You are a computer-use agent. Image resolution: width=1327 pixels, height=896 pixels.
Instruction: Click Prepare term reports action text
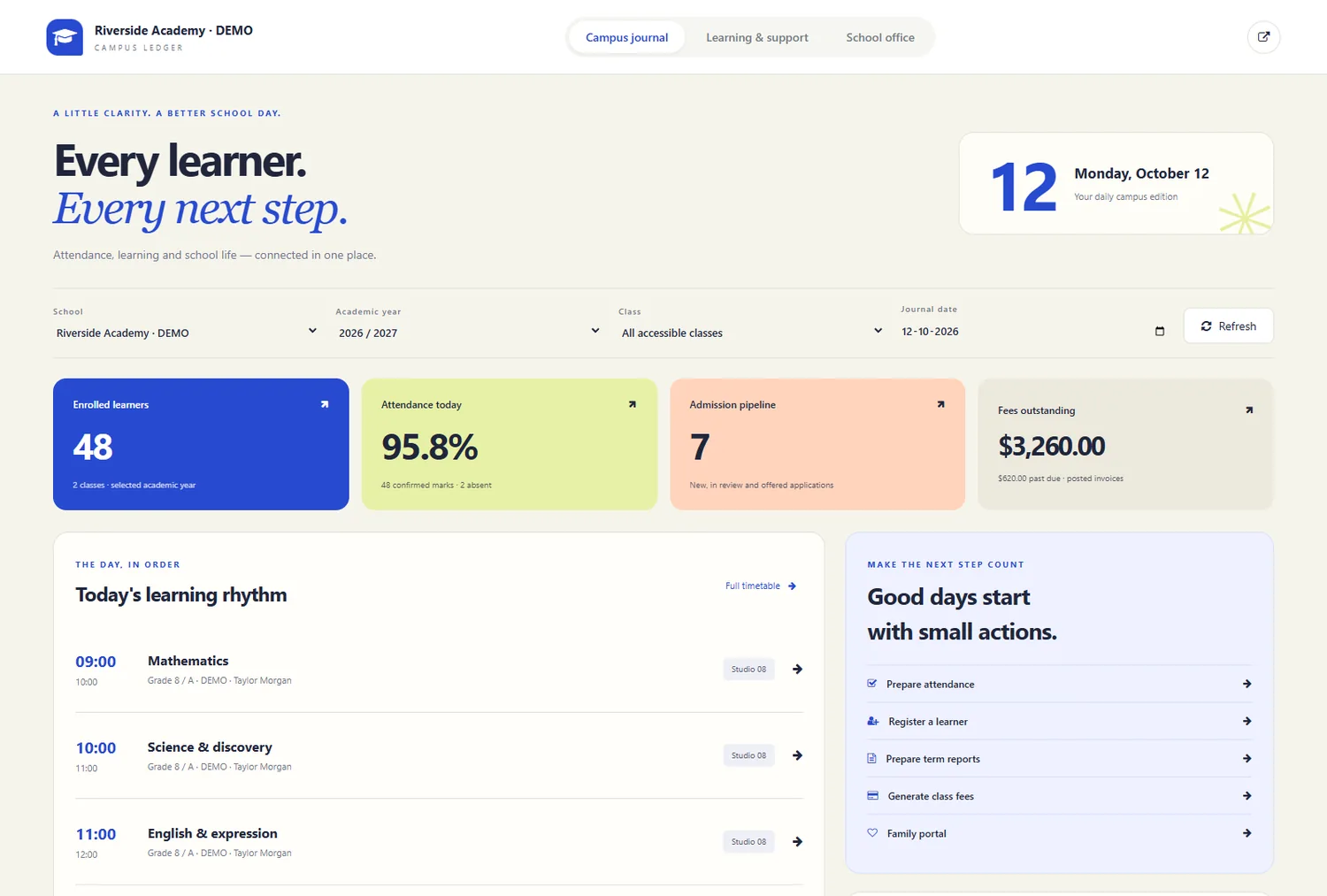(932, 759)
